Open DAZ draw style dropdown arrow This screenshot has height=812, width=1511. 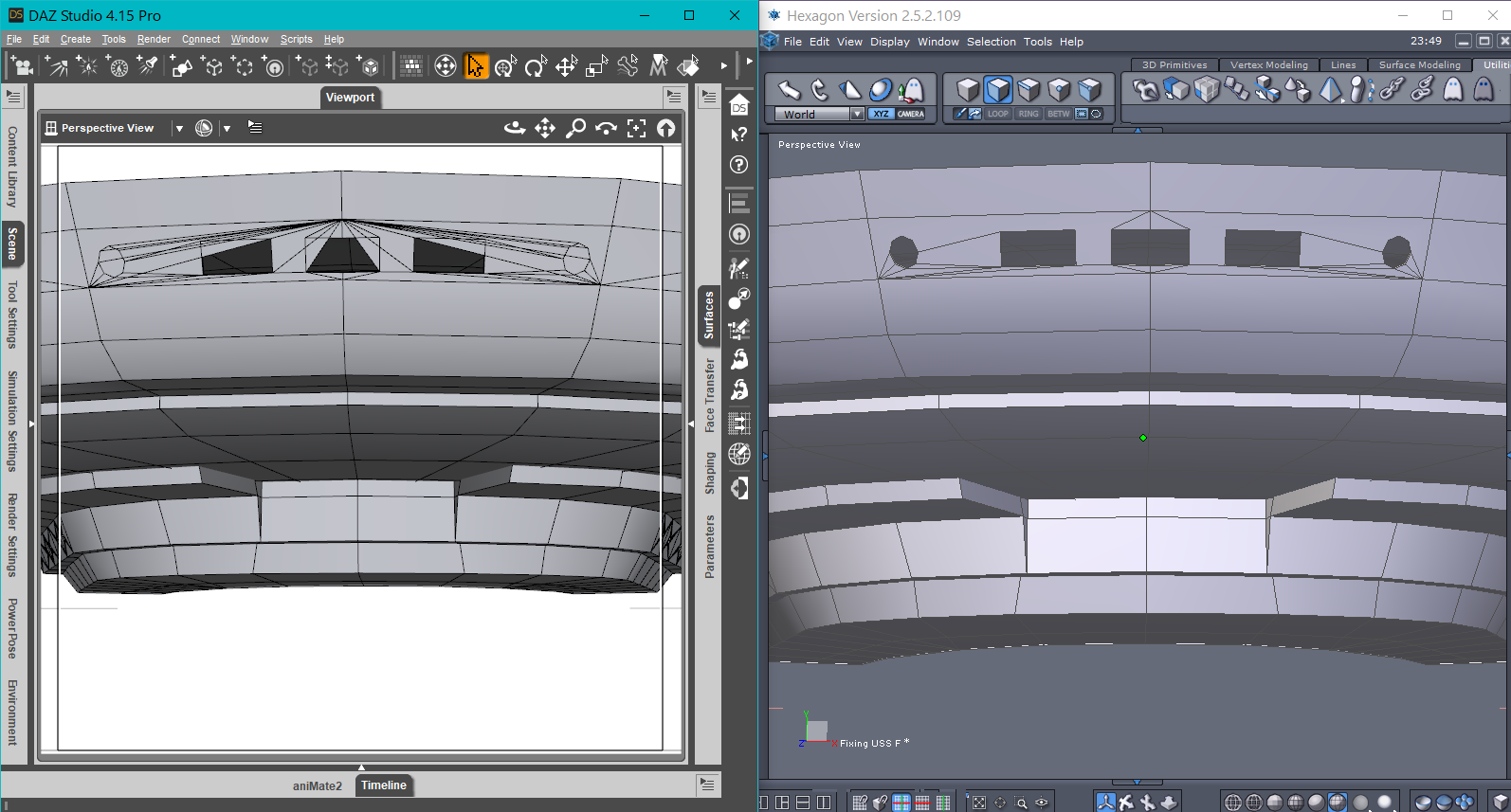click(x=227, y=128)
